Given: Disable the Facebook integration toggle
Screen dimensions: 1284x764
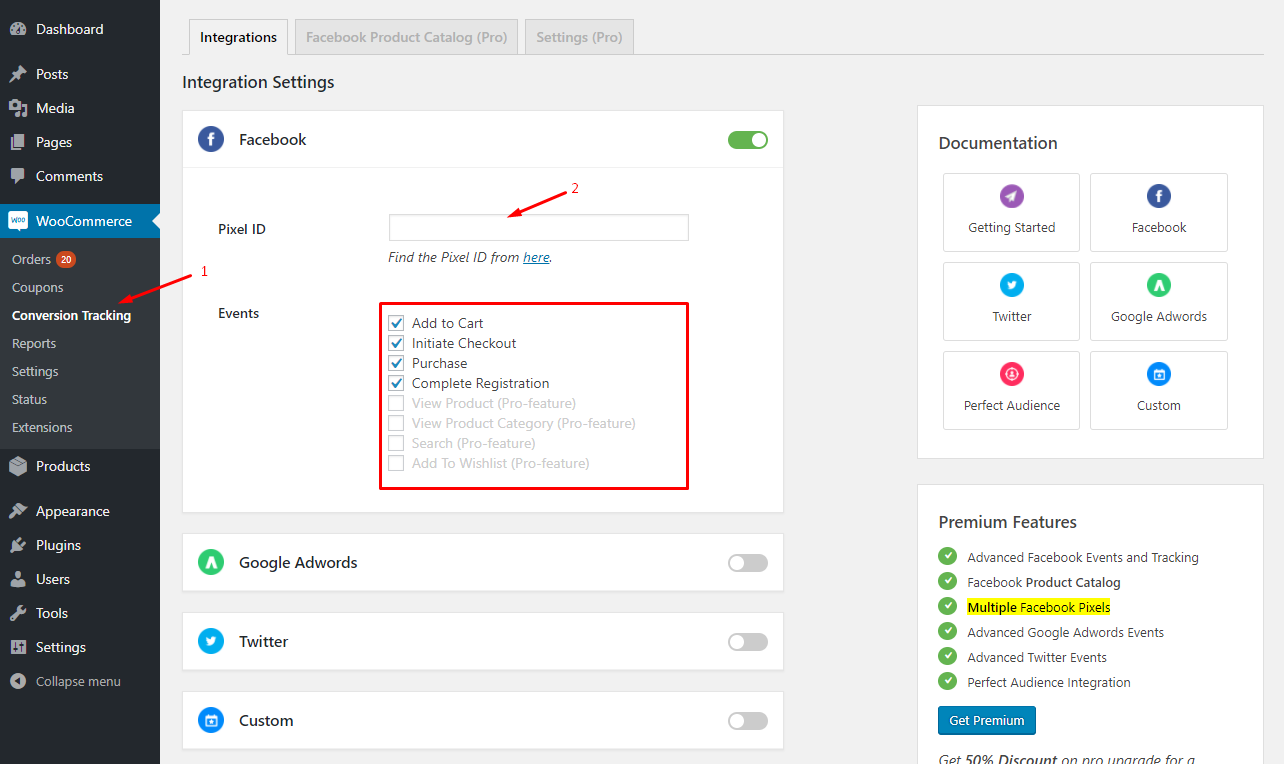Looking at the screenshot, I should pyautogui.click(x=748, y=140).
